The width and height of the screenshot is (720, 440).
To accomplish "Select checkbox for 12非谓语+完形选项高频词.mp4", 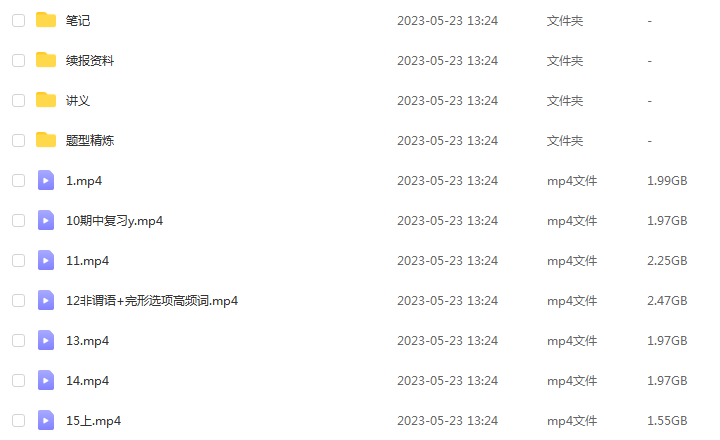I will 18,300.
